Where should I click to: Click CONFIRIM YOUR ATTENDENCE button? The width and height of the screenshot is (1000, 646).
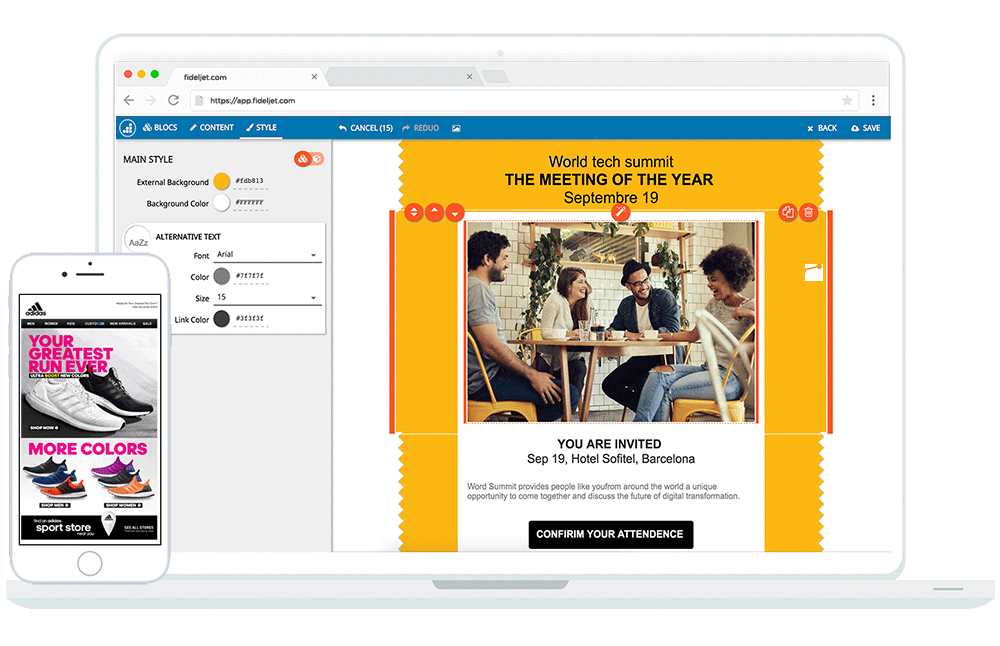click(610, 534)
